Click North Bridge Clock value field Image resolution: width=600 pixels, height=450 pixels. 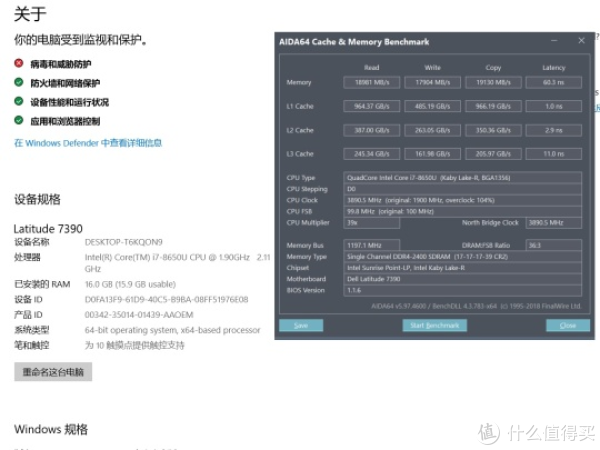pyautogui.click(x=554, y=223)
